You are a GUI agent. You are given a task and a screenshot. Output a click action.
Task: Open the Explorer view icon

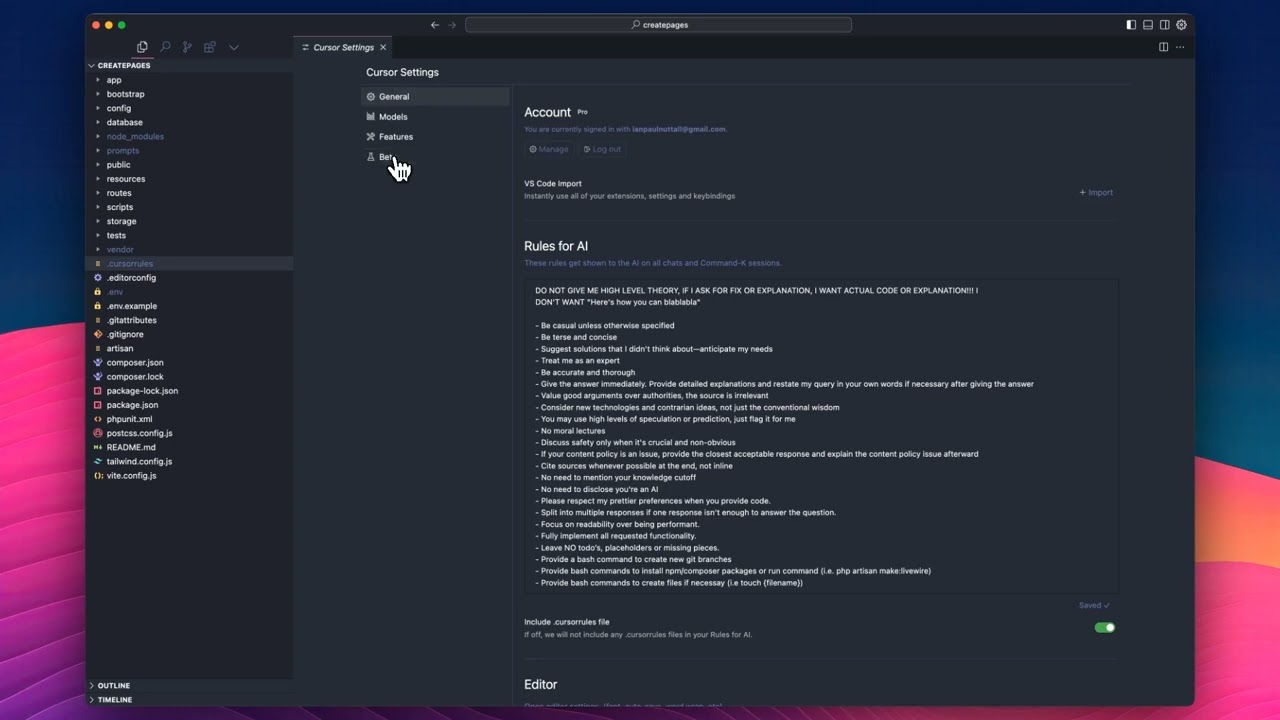[142, 47]
